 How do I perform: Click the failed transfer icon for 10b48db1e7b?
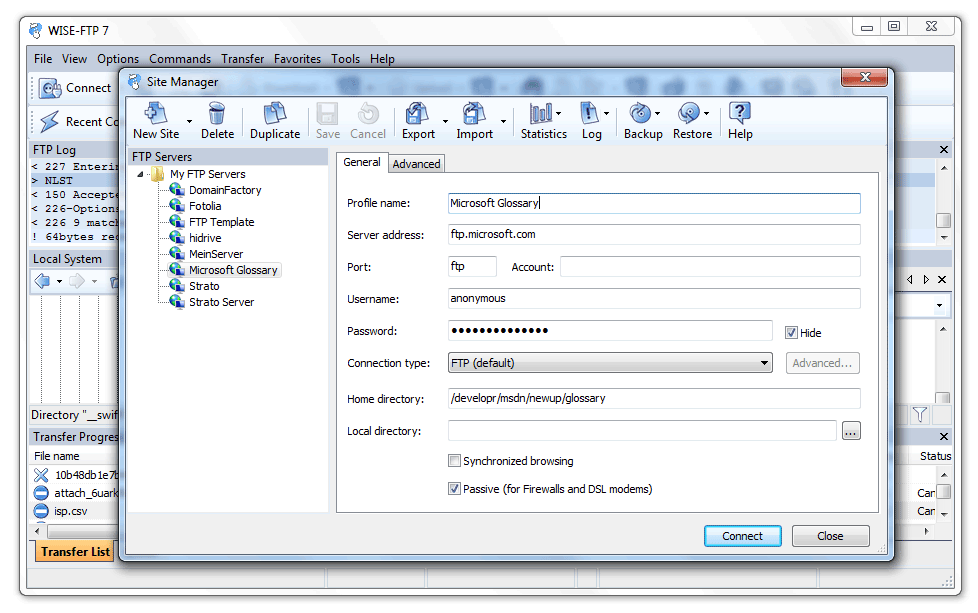coord(41,475)
